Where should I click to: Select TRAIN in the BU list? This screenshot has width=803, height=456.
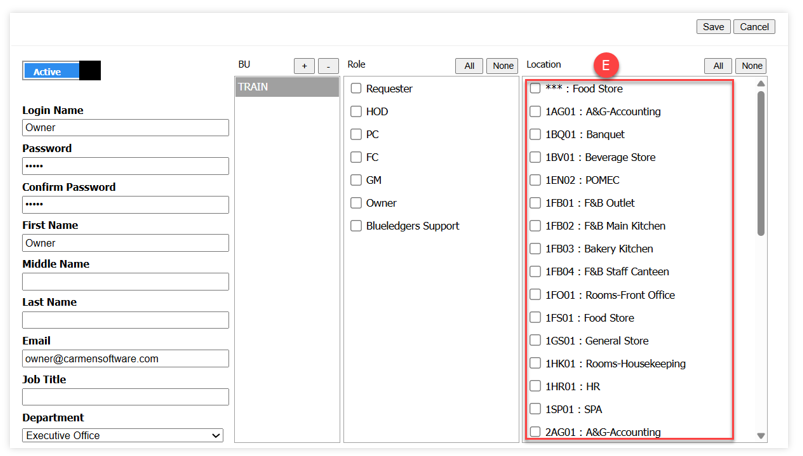[x=287, y=87]
